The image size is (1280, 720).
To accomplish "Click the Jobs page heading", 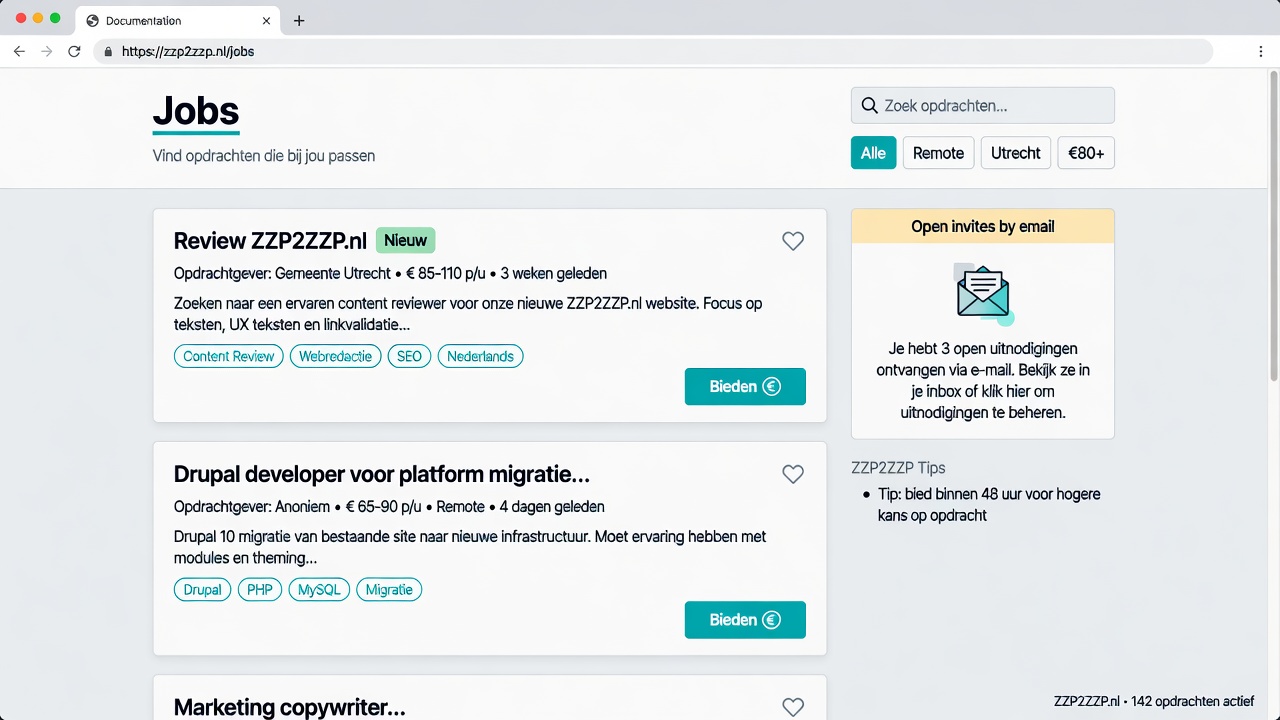I will [x=196, y=111].
